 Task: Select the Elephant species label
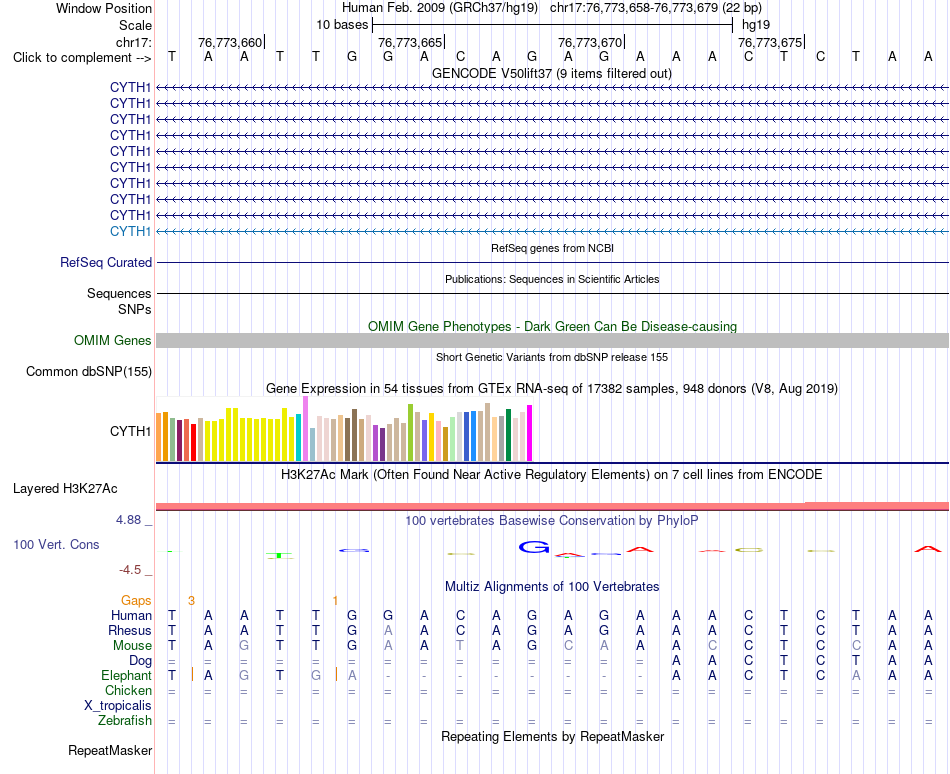(127, 675)
